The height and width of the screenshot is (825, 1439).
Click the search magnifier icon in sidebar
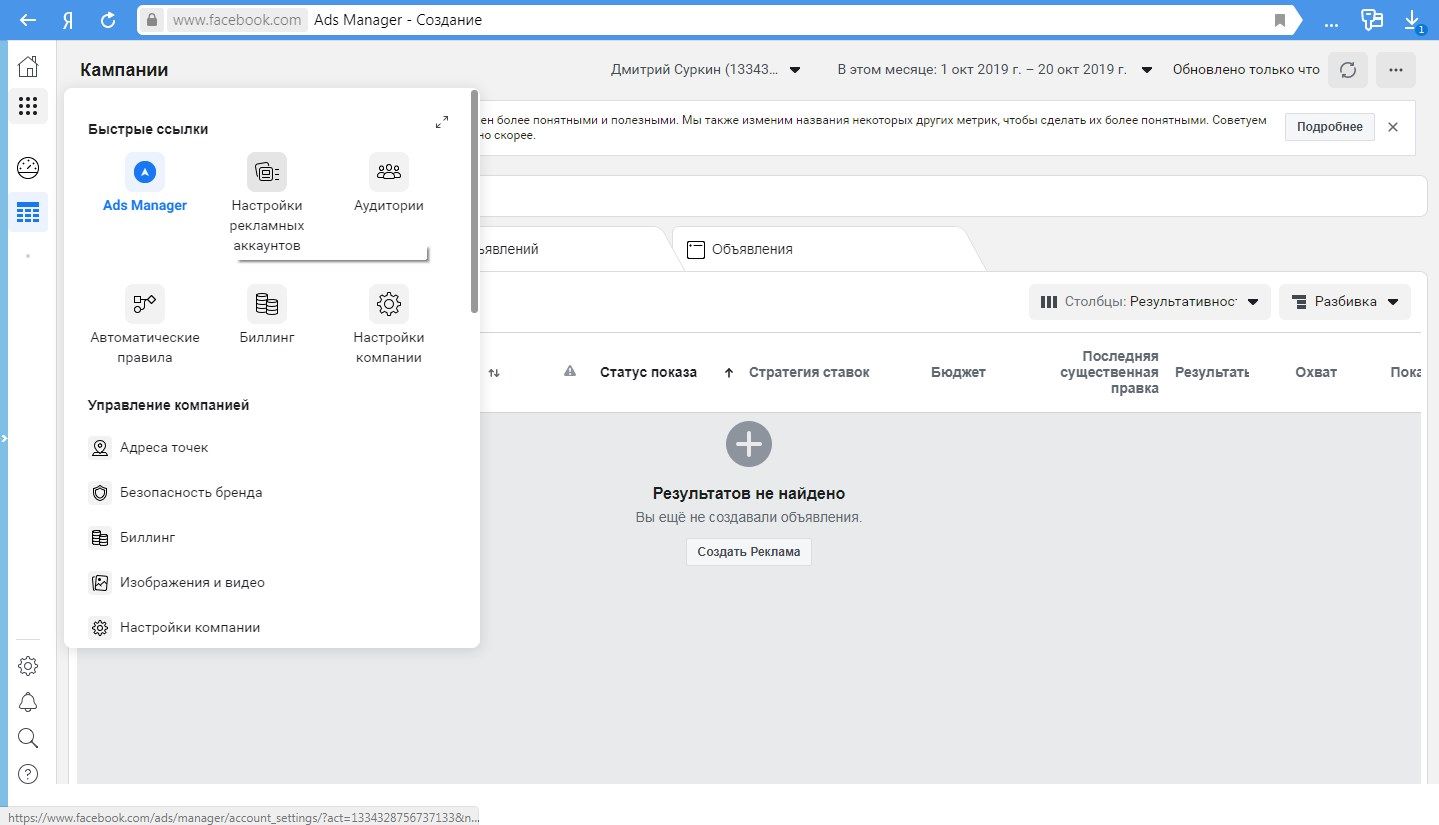[28, 738]
